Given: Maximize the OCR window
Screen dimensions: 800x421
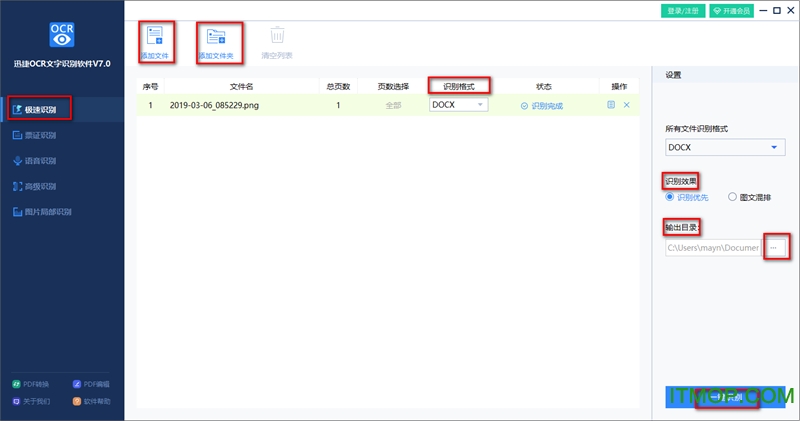Looking at the screenshot, I should [777, 10].
